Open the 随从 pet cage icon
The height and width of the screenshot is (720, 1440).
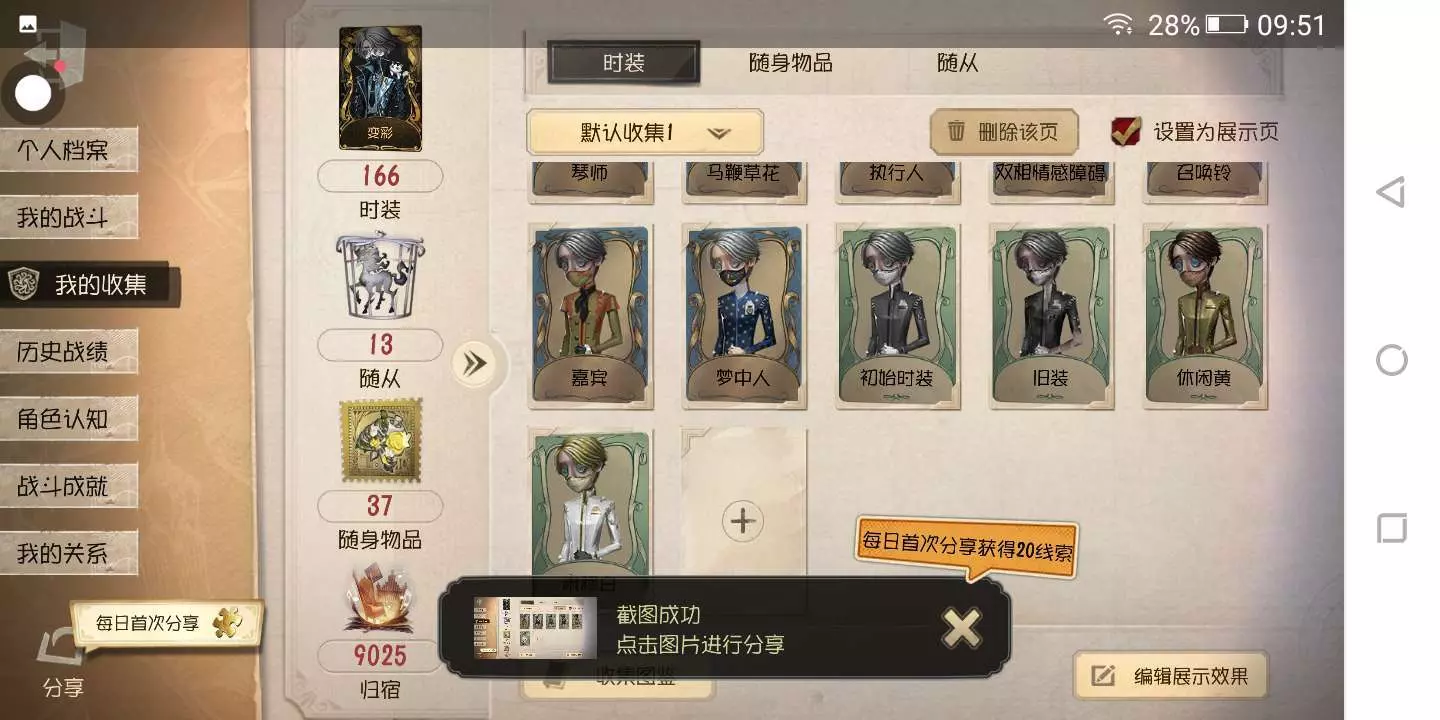(x=380, y=276)
